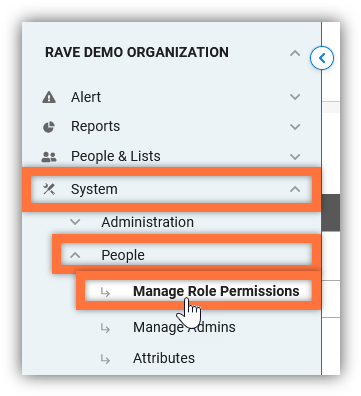The width and height of the screenshot is (361, 396).
Task: Expand the Alert menu chevron
Action: 295,97
